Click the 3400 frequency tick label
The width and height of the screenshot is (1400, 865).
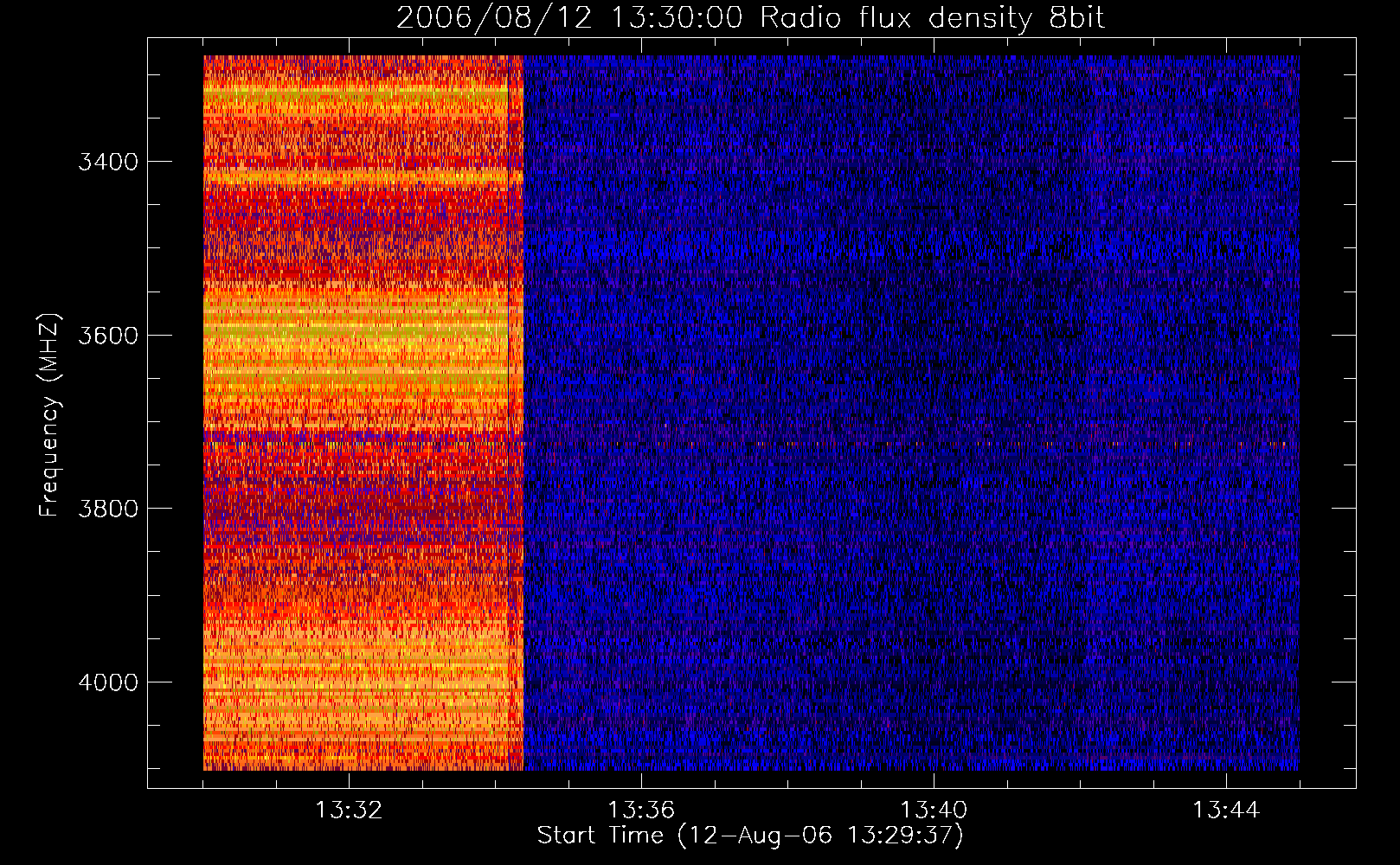108,162
